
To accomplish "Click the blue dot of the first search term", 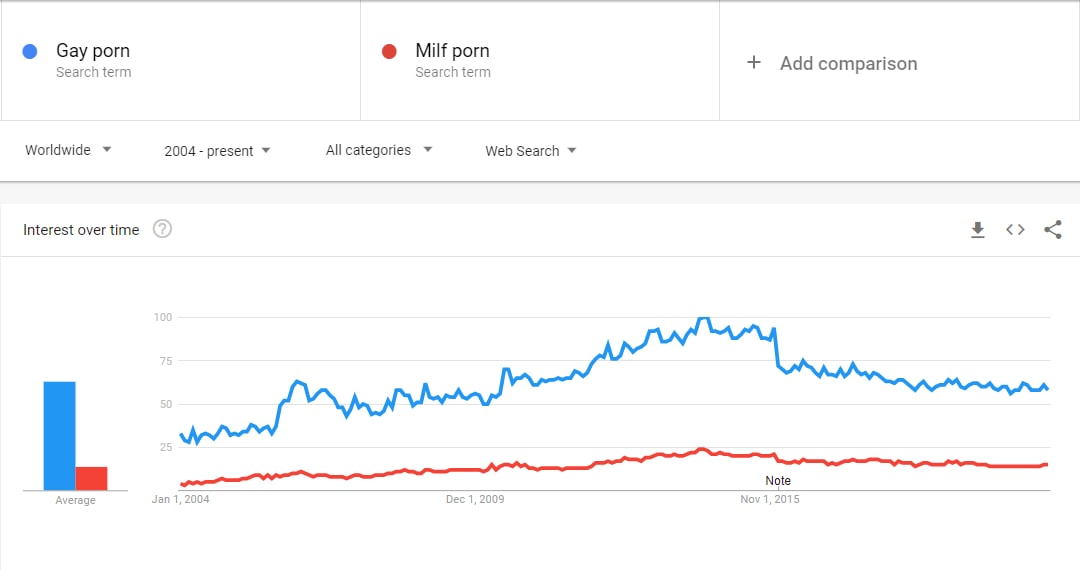I will [30, 52].
